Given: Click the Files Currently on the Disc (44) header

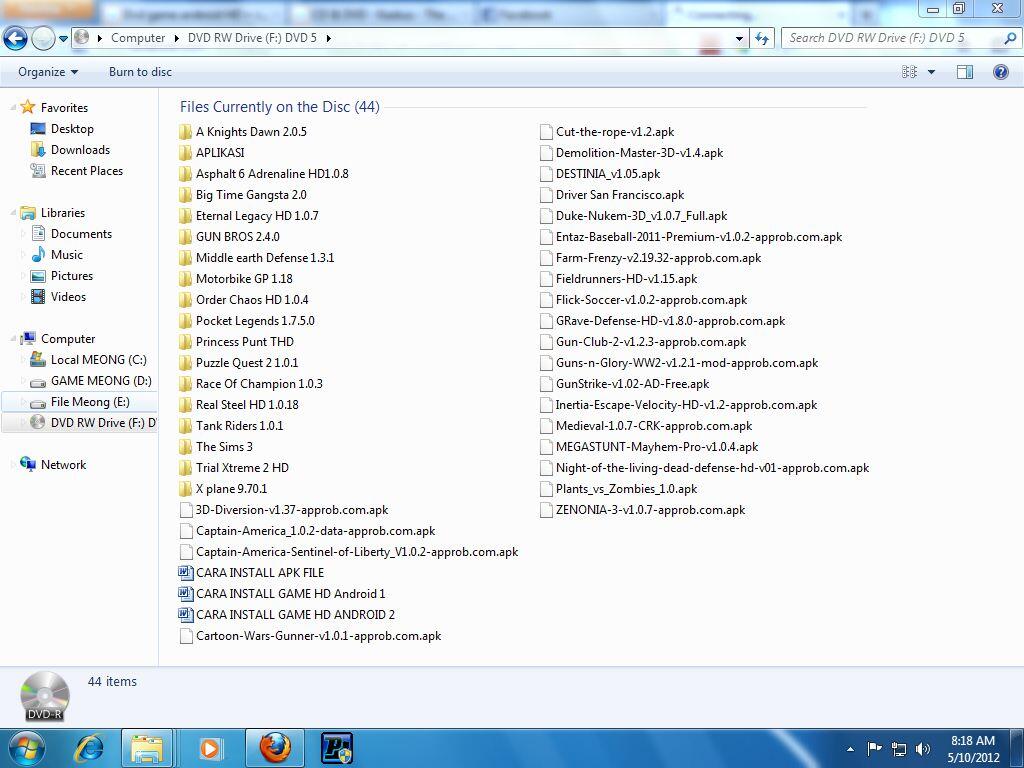Looking at the screenshot, I should point(280,106).
